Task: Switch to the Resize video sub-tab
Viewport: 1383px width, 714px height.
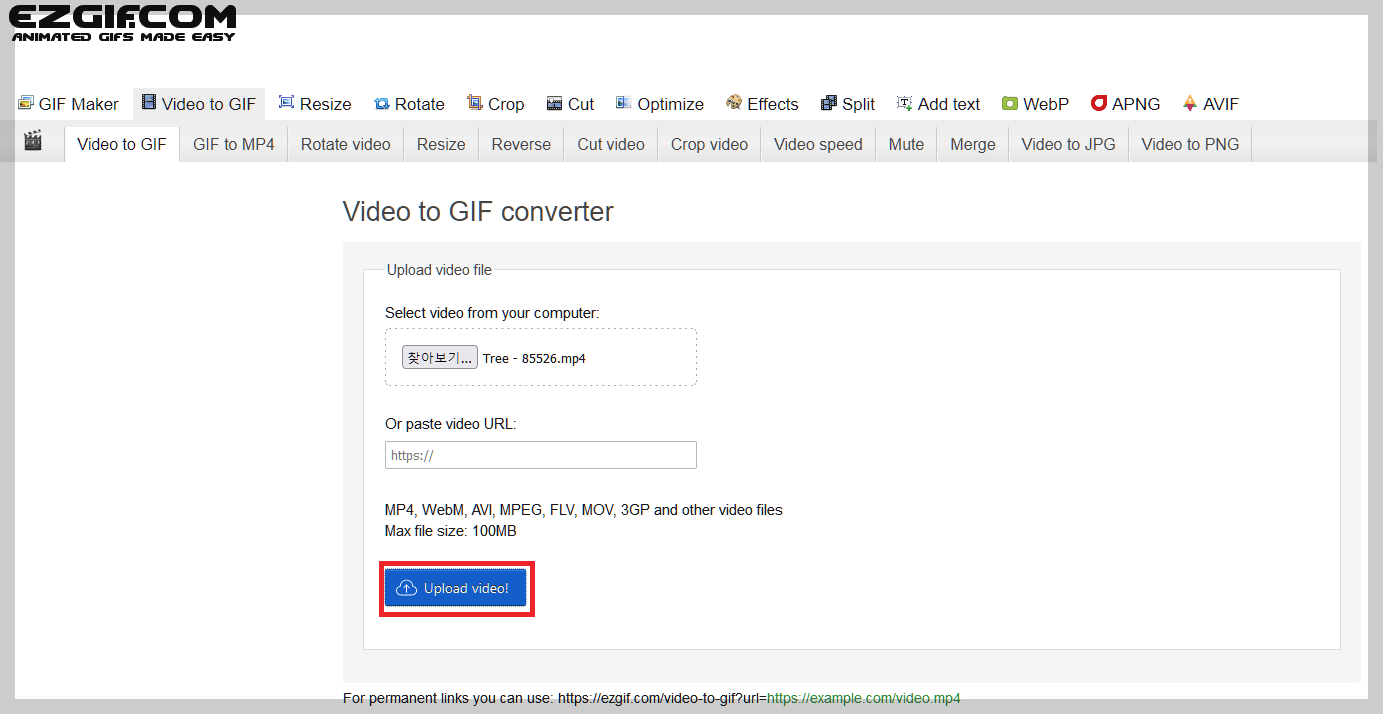Action: point(441,144)
